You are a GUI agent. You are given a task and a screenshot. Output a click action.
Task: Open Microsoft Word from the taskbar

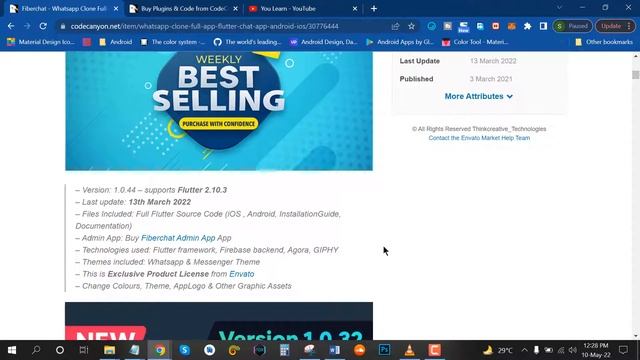pyautogui.click(x=334, y=350)
